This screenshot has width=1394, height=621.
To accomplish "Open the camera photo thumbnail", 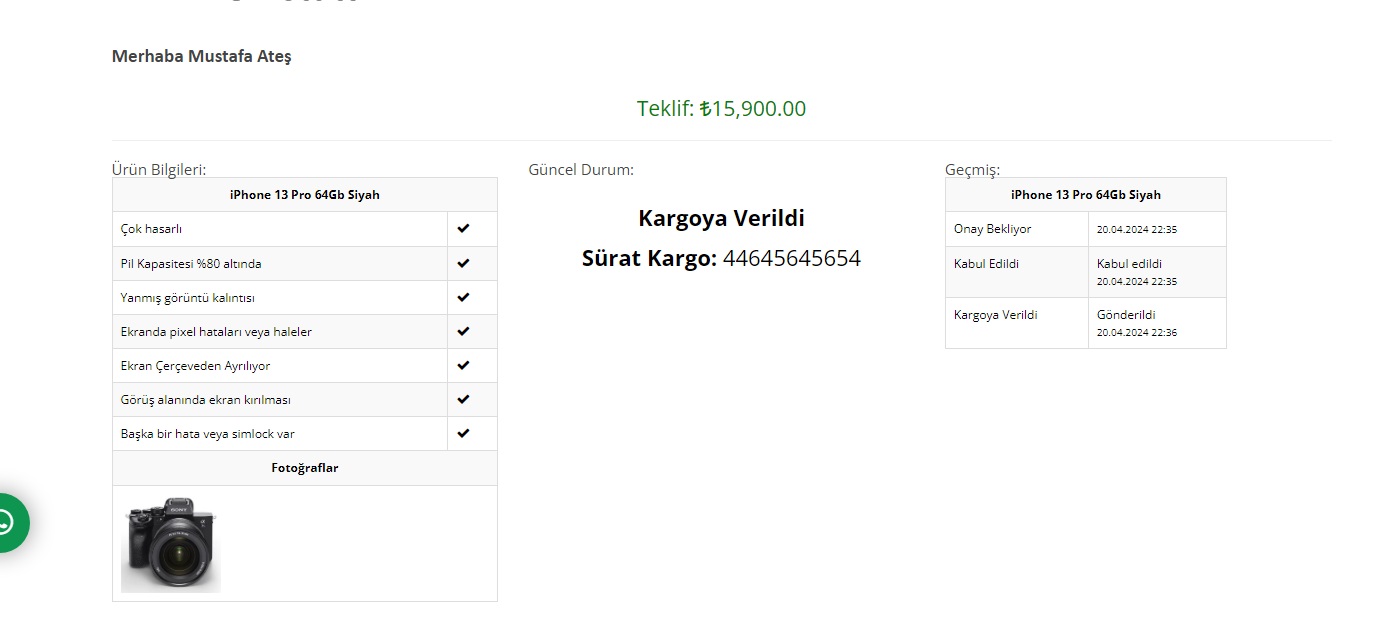I will pyautogui.click(x=171, y=545).
